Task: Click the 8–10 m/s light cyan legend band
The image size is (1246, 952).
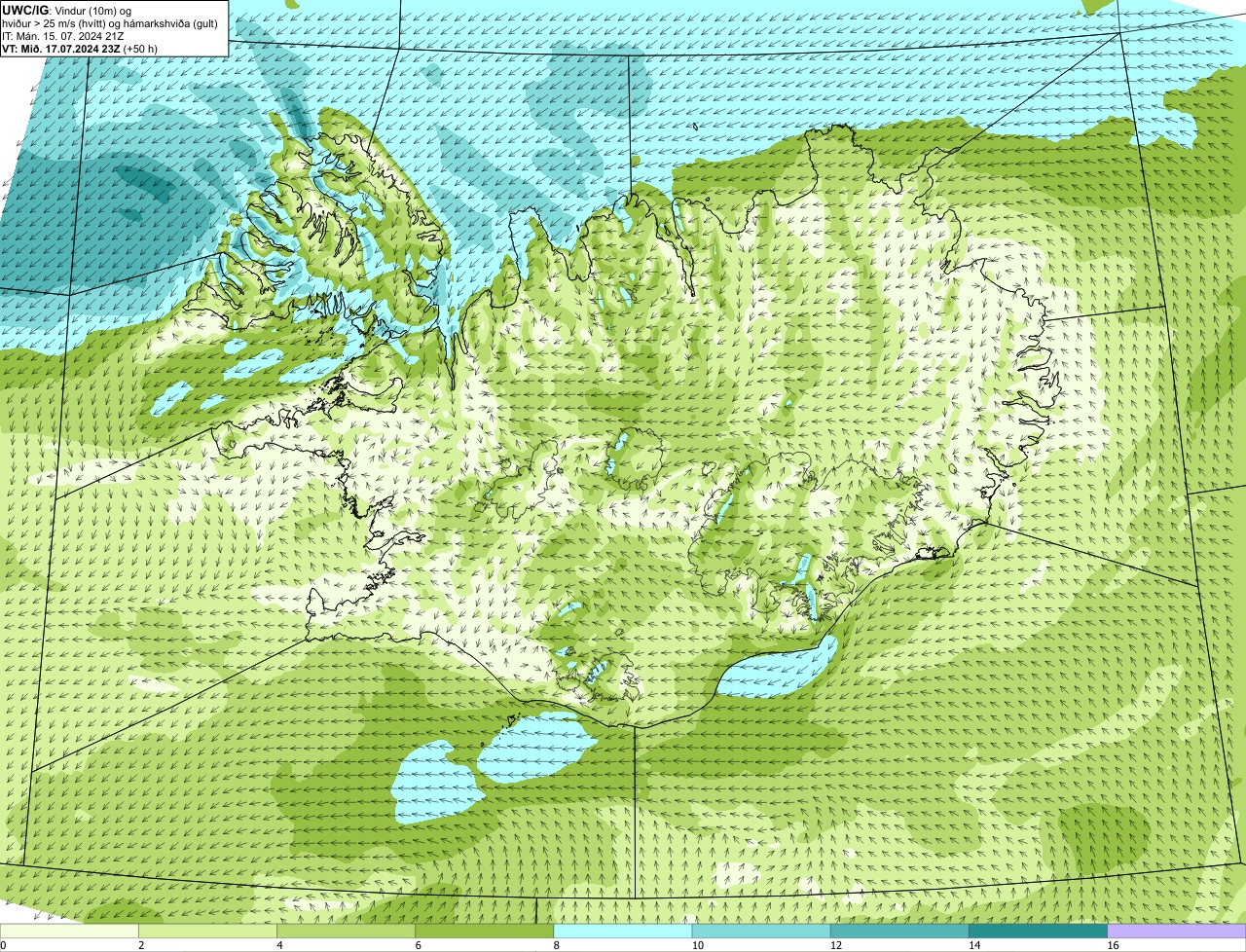Action: 623,931
